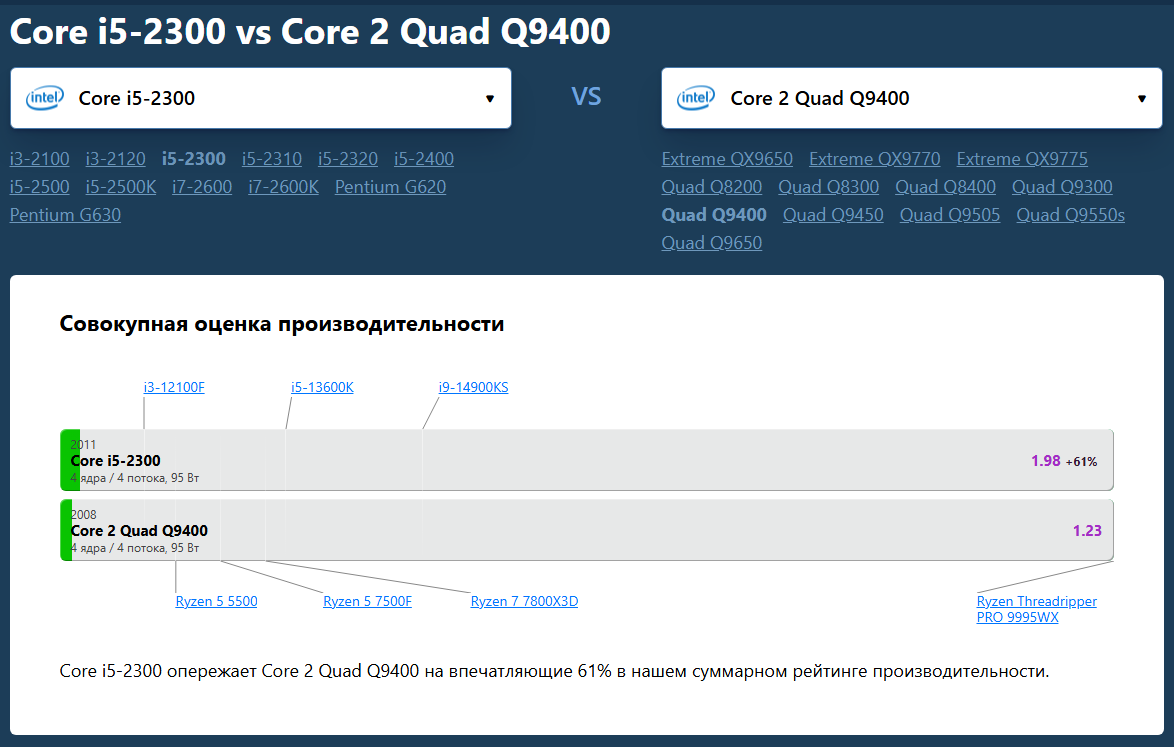Image resolution: width=1174 pixels, height=747 pixels.
Task: Open the Core 2 Quad Q9400 dropdown arrow
Action: click(x=1141, y=99)
